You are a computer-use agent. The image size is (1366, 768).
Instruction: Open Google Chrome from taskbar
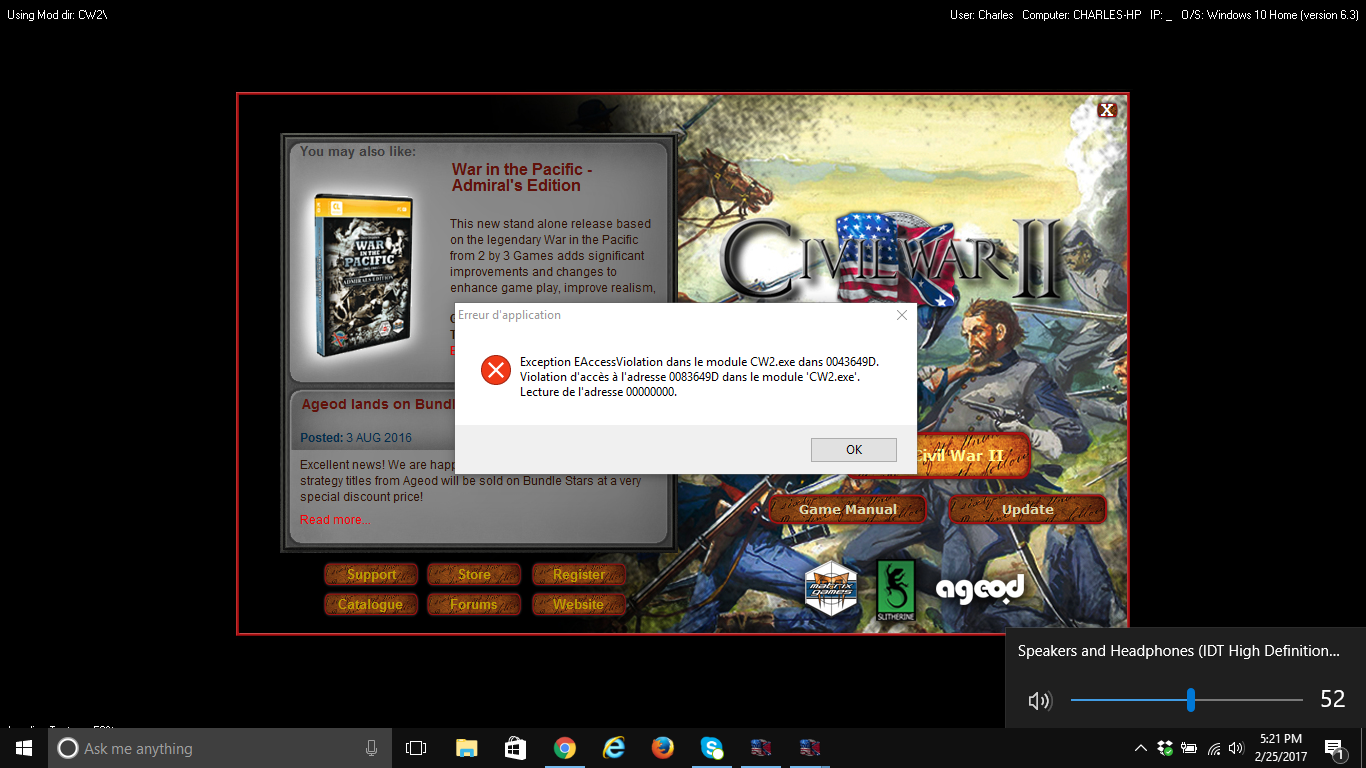565,748
